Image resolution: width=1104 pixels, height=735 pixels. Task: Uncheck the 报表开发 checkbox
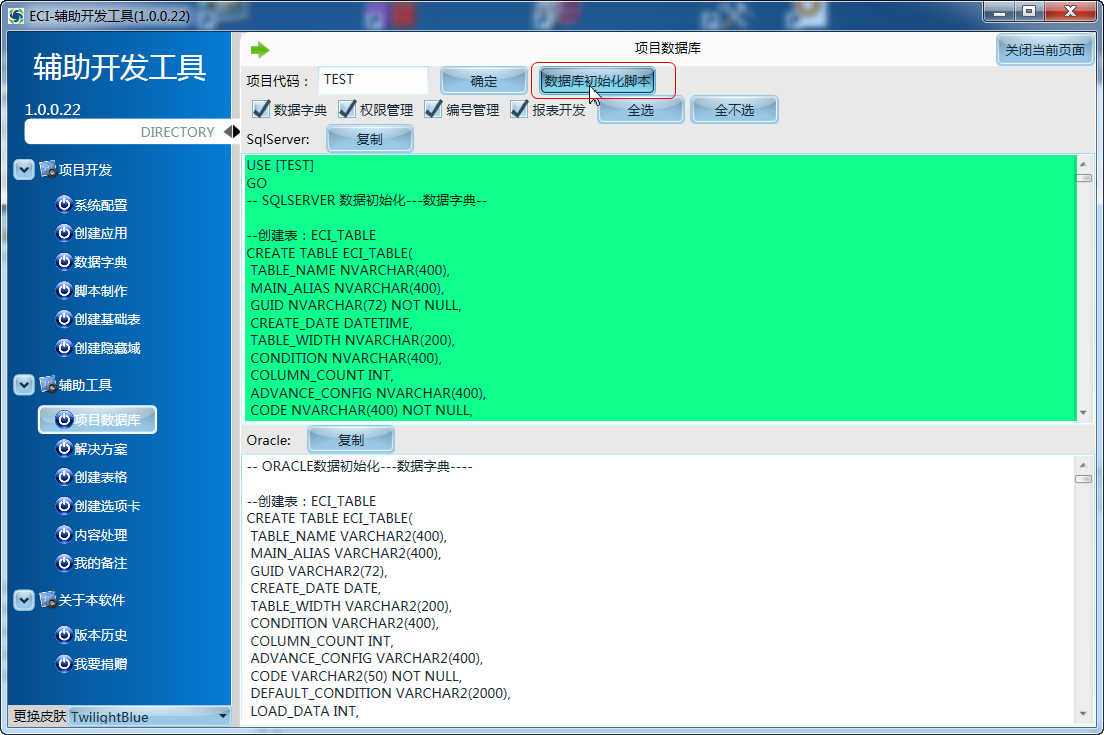click(519, 109)
